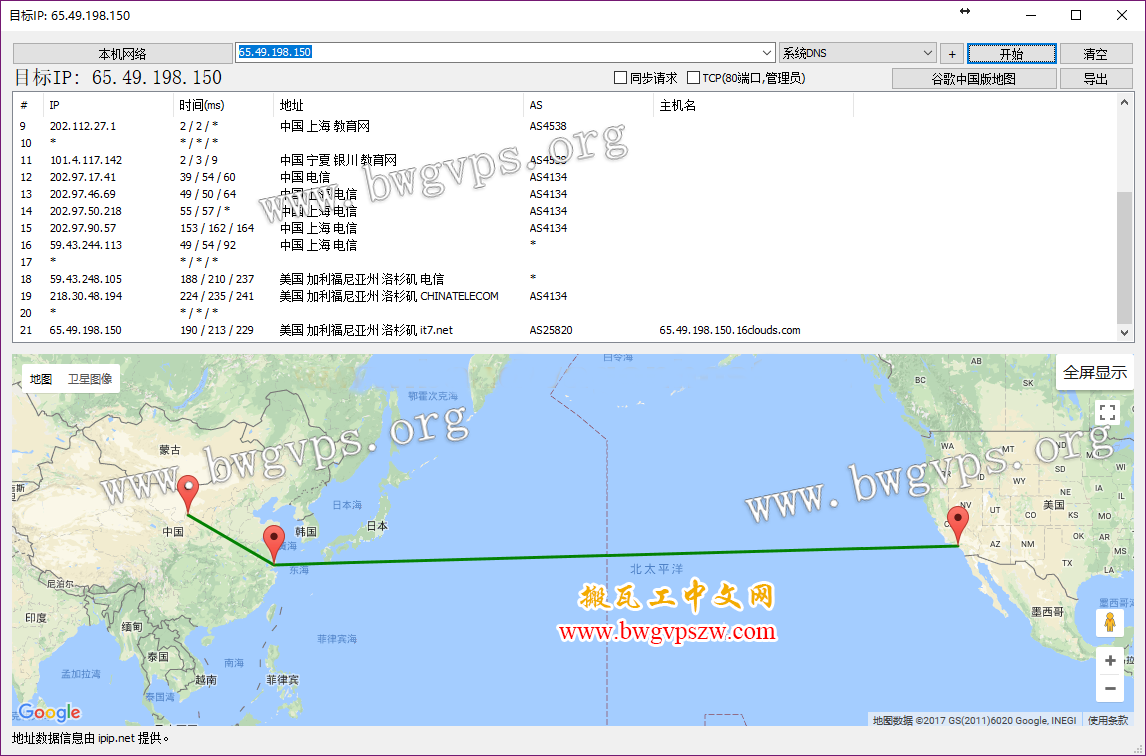The height and width of the screenshot is (756, 1146).
Task: Open the 使用条款 link
Action: [1108, 720]
